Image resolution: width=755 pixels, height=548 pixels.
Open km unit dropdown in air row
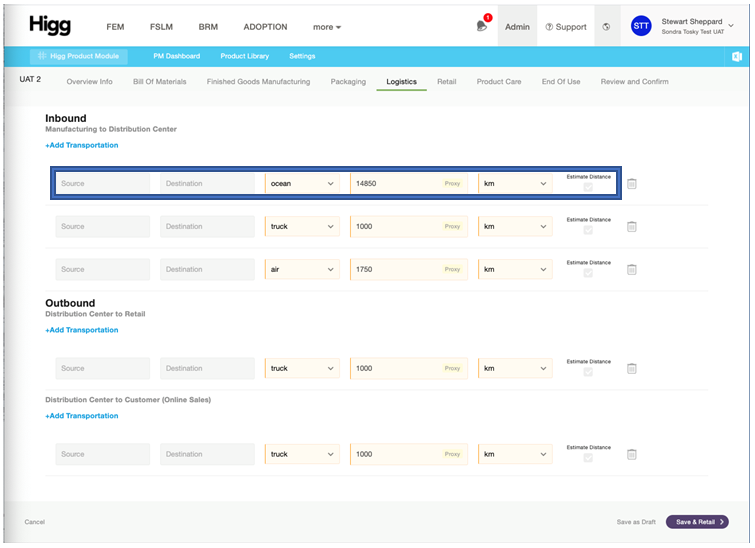coord(515,269)
